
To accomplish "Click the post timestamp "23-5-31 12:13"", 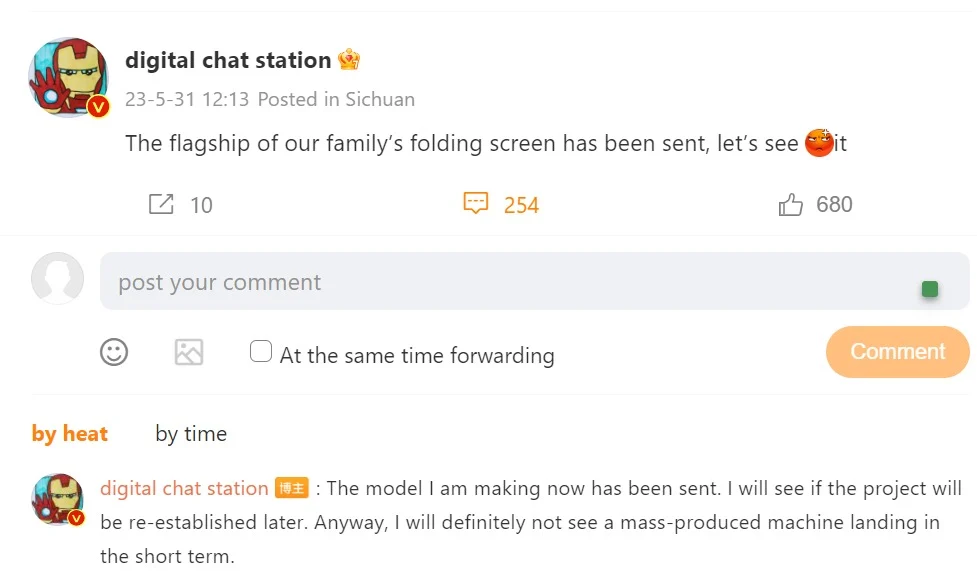I will point(187,99).
